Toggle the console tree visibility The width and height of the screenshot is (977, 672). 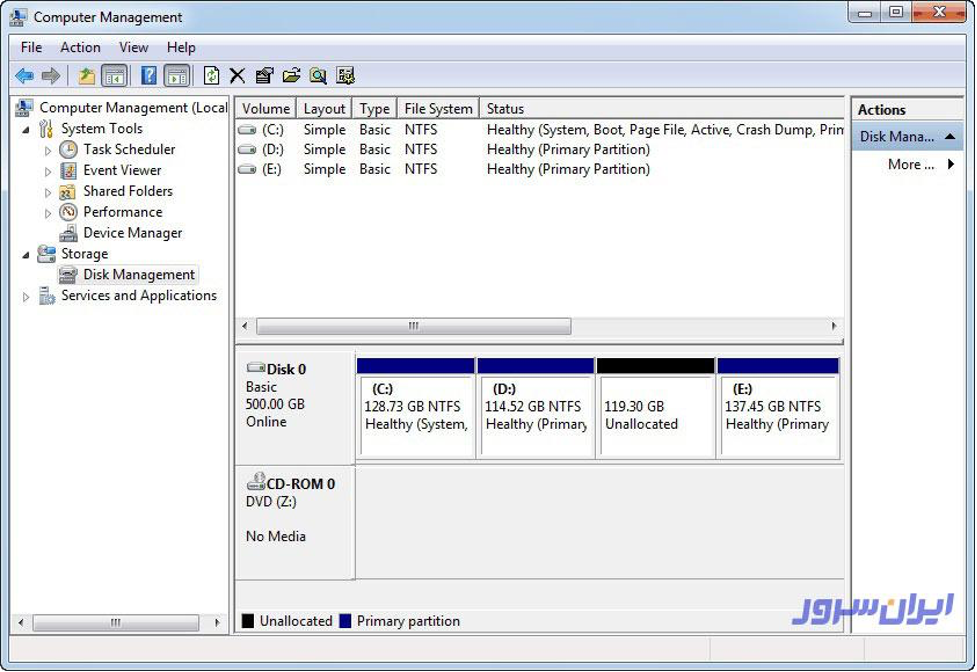[x=114, y=75]
